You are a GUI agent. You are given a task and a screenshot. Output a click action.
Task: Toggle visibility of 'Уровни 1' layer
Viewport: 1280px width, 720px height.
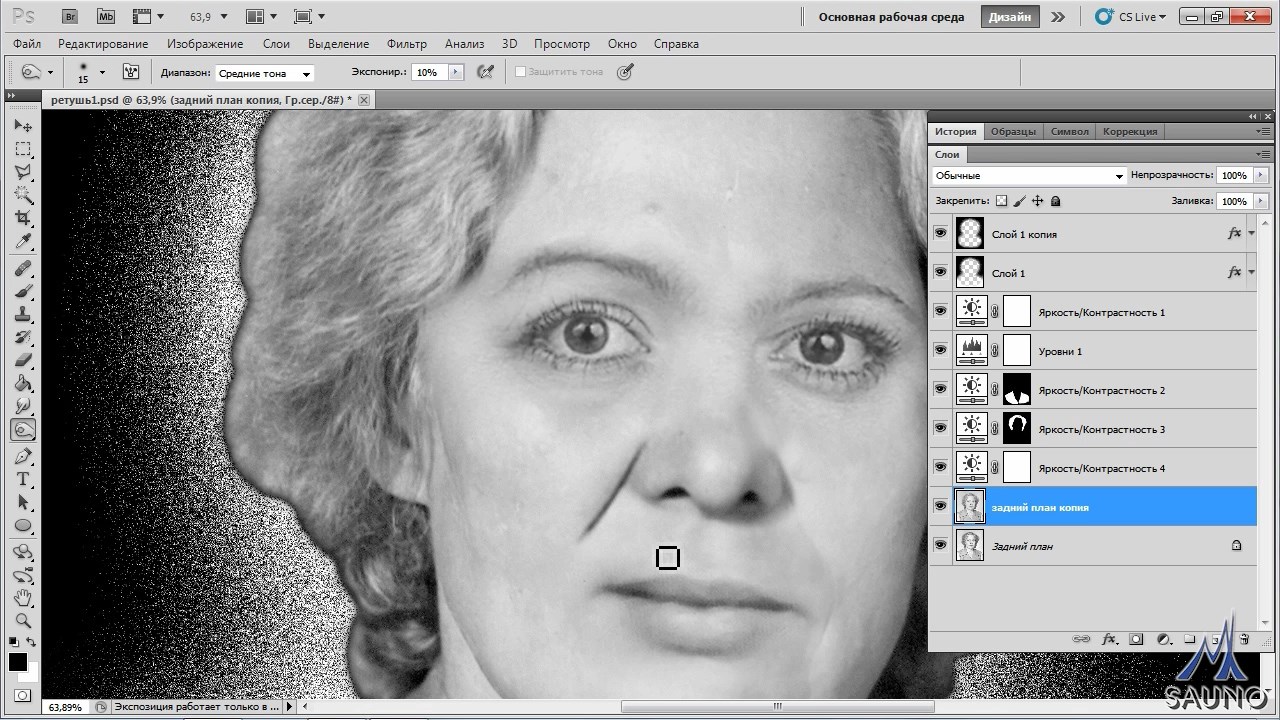[x=940, y=351]
